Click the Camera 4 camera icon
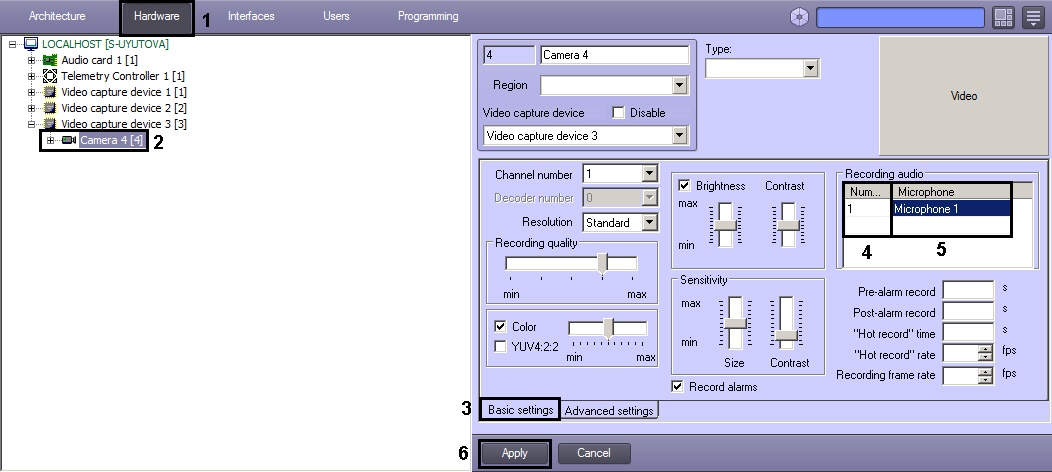 (68, 140)
